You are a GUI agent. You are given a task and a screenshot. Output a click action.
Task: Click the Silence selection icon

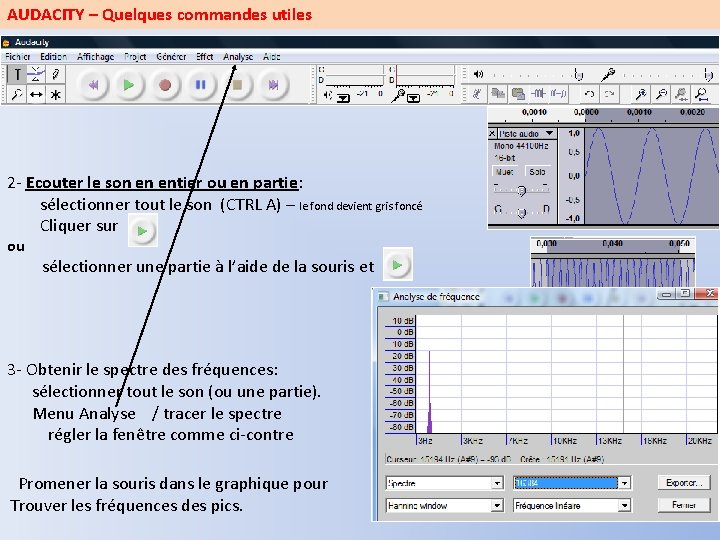point(558,94)
